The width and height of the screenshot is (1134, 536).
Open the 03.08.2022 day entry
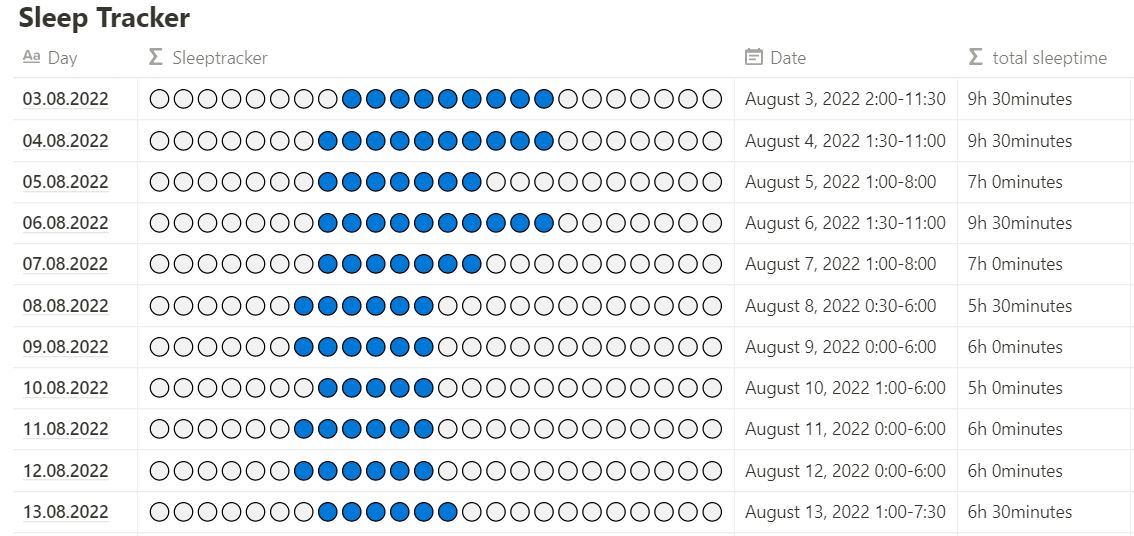click(66, 99)
